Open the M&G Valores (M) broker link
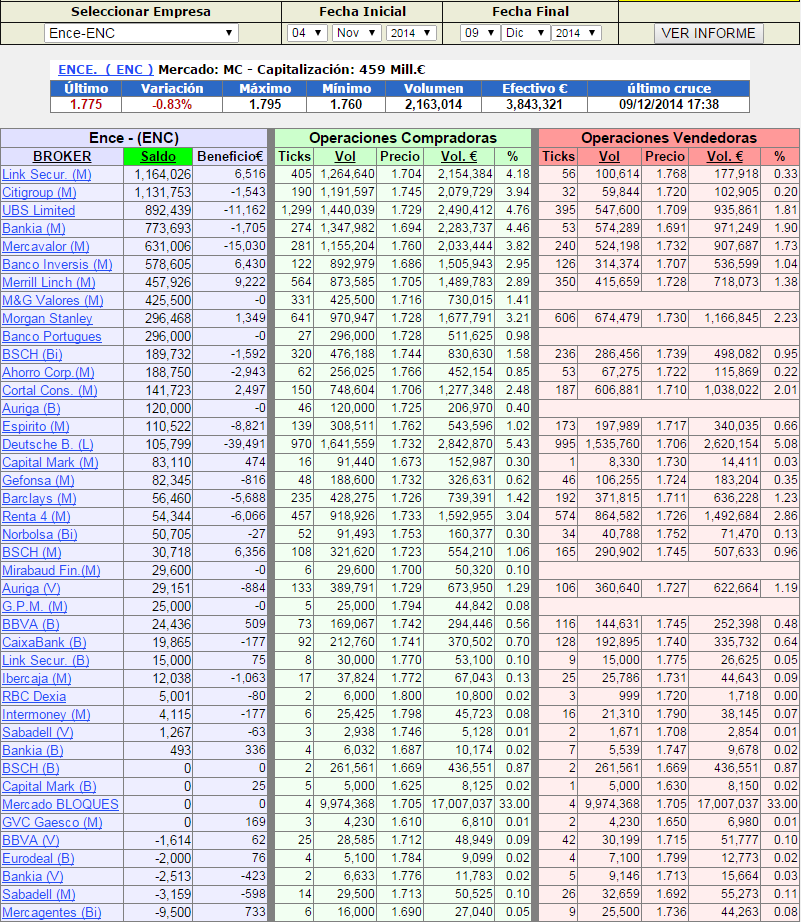801x922 pixels. (52, 300)
